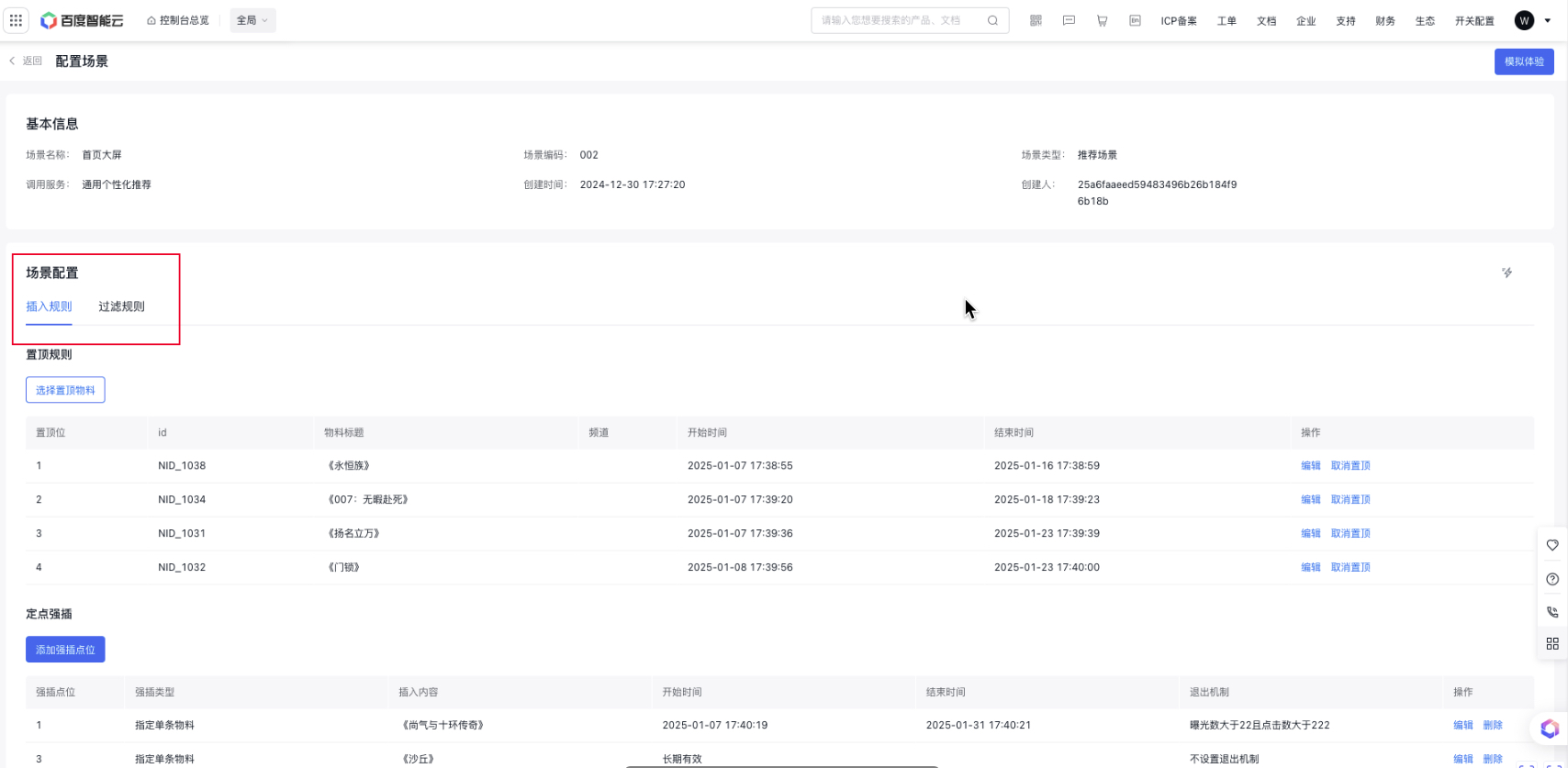1568x768 pixels.
Task: Click the NID_1034 id cell
Action: (x=182, y=499)
